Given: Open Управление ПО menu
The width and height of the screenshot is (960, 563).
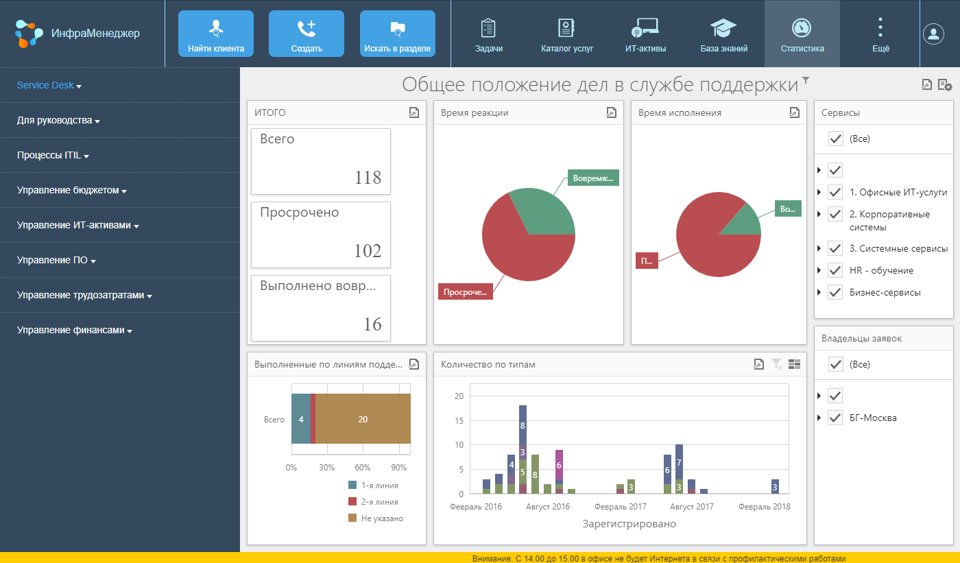Looking at the screenshot, I should (x=56, y=260).
